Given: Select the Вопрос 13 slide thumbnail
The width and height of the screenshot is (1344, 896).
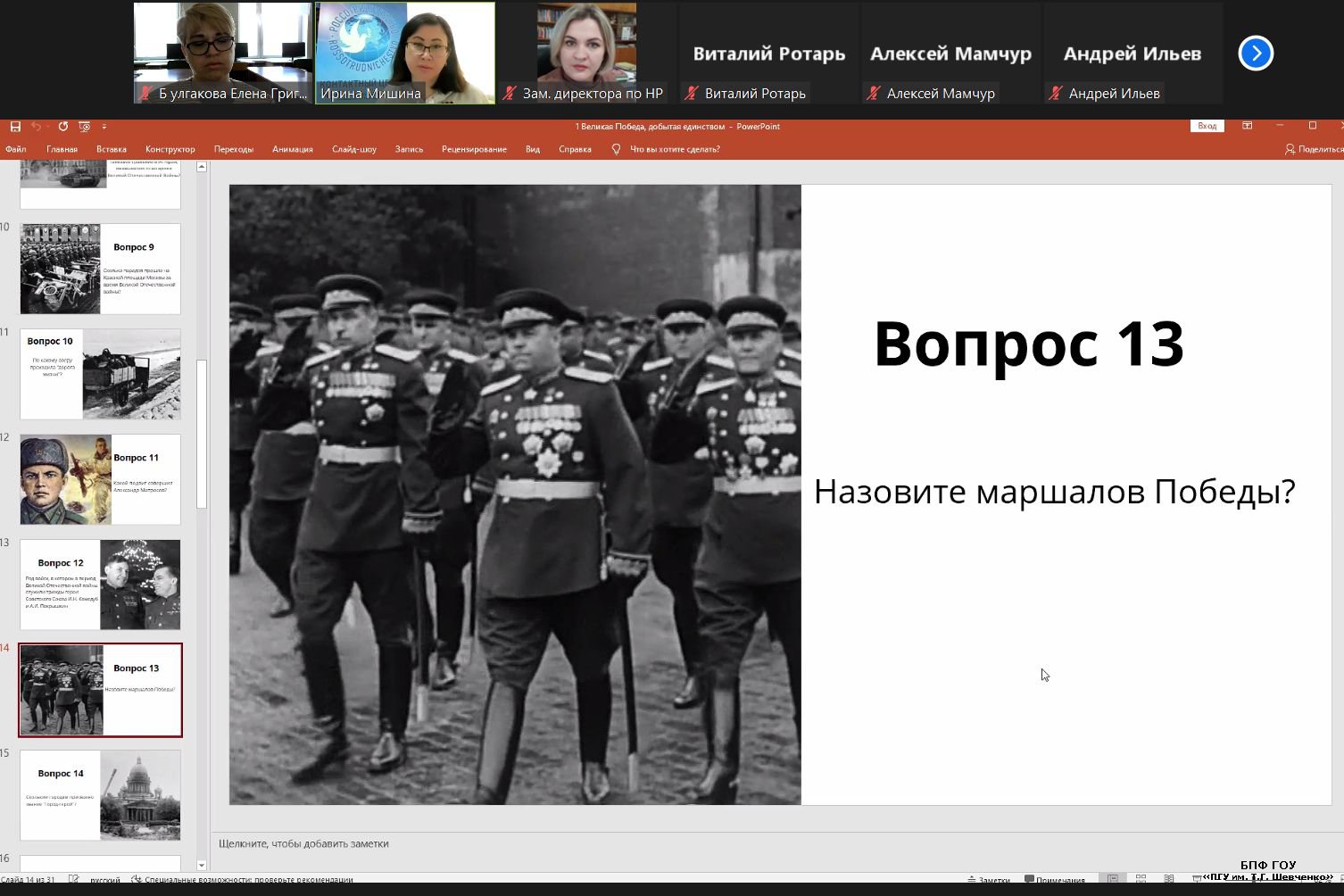Looking at the screenshot, I should (100, 690).
